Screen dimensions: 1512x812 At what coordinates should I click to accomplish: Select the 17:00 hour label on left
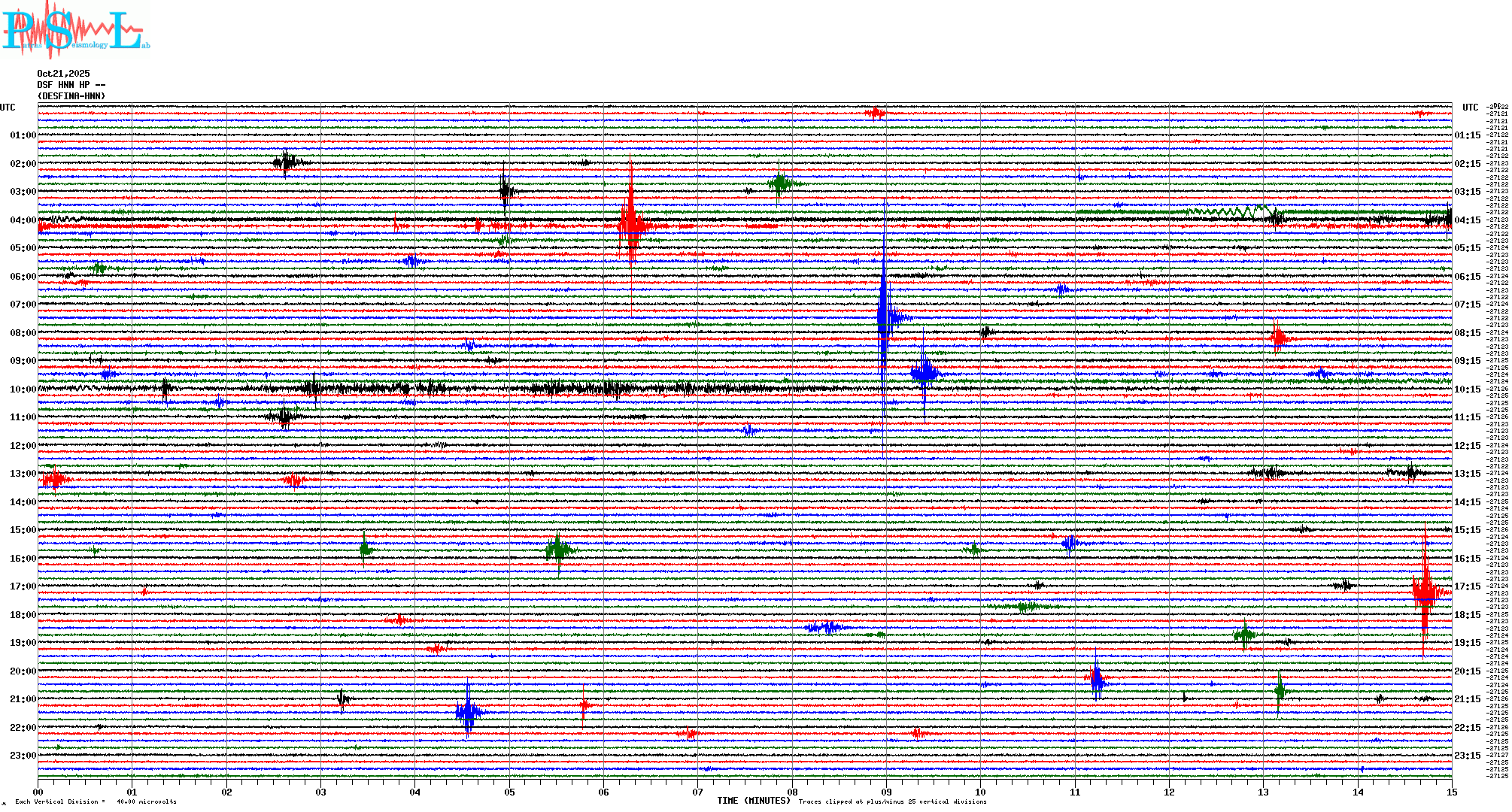(x=23, y=586)
